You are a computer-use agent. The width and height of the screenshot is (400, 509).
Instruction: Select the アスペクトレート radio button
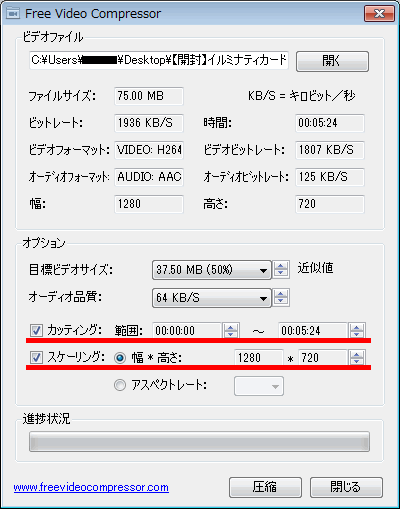120,385
